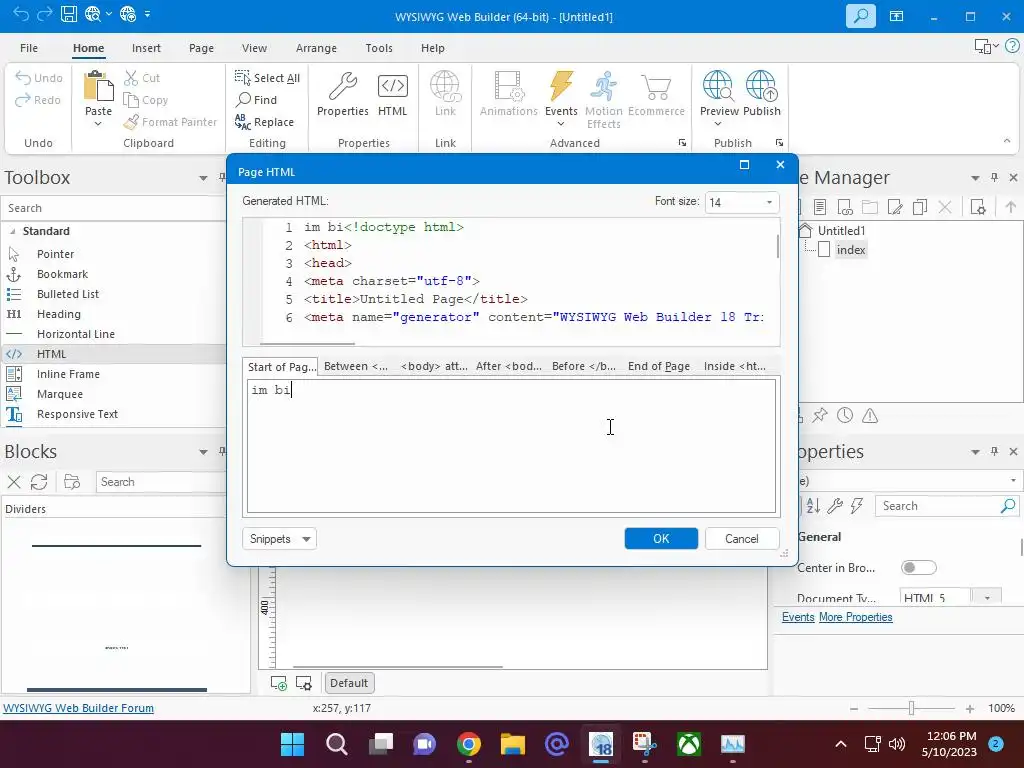Click Redo in the ribbon
This screenshot has width=1024, height=768.
point(38,100)
